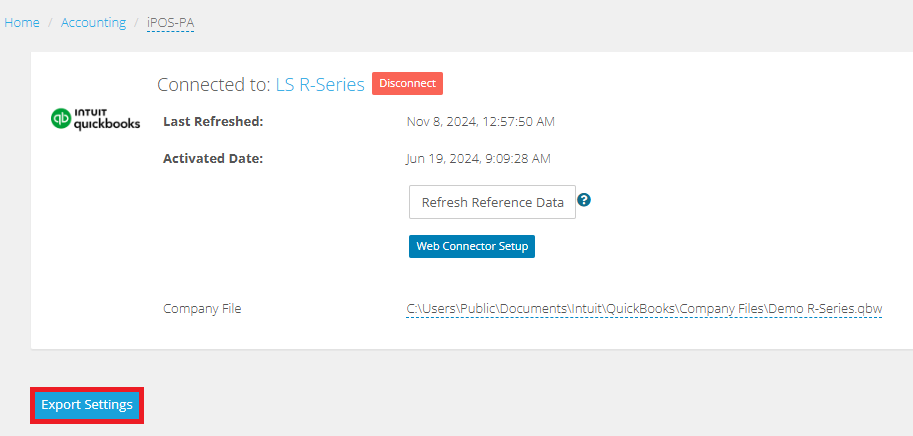Image resolution: width=913 pixels, height=436 pixels.
Task: Click the blue help question mark icon
Action: coord(584,200)
